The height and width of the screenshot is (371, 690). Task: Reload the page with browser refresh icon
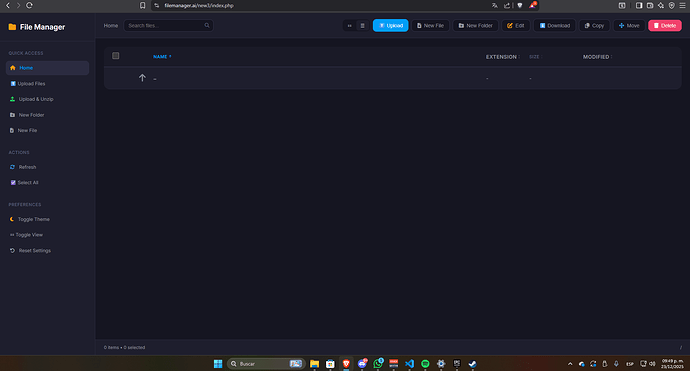29,5
